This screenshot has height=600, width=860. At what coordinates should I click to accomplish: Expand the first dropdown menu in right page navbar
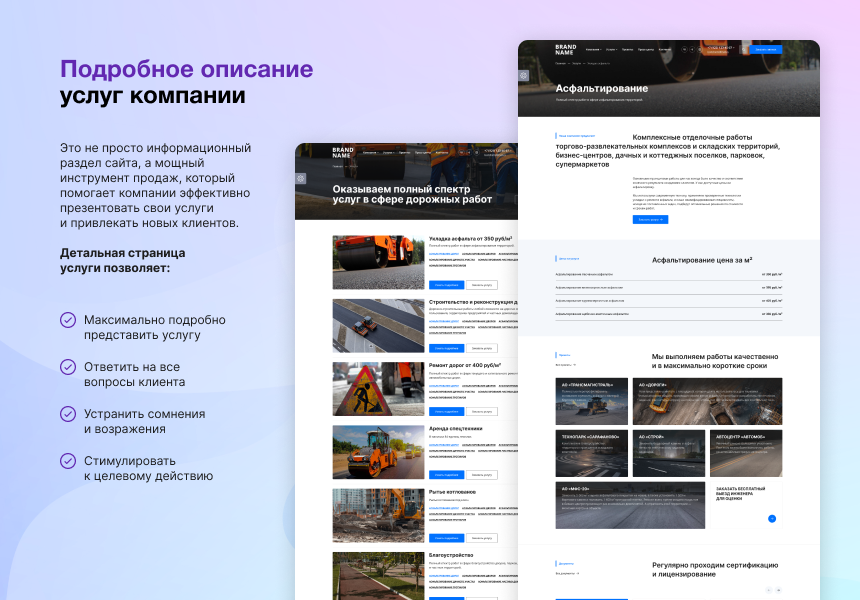(593, 49)
